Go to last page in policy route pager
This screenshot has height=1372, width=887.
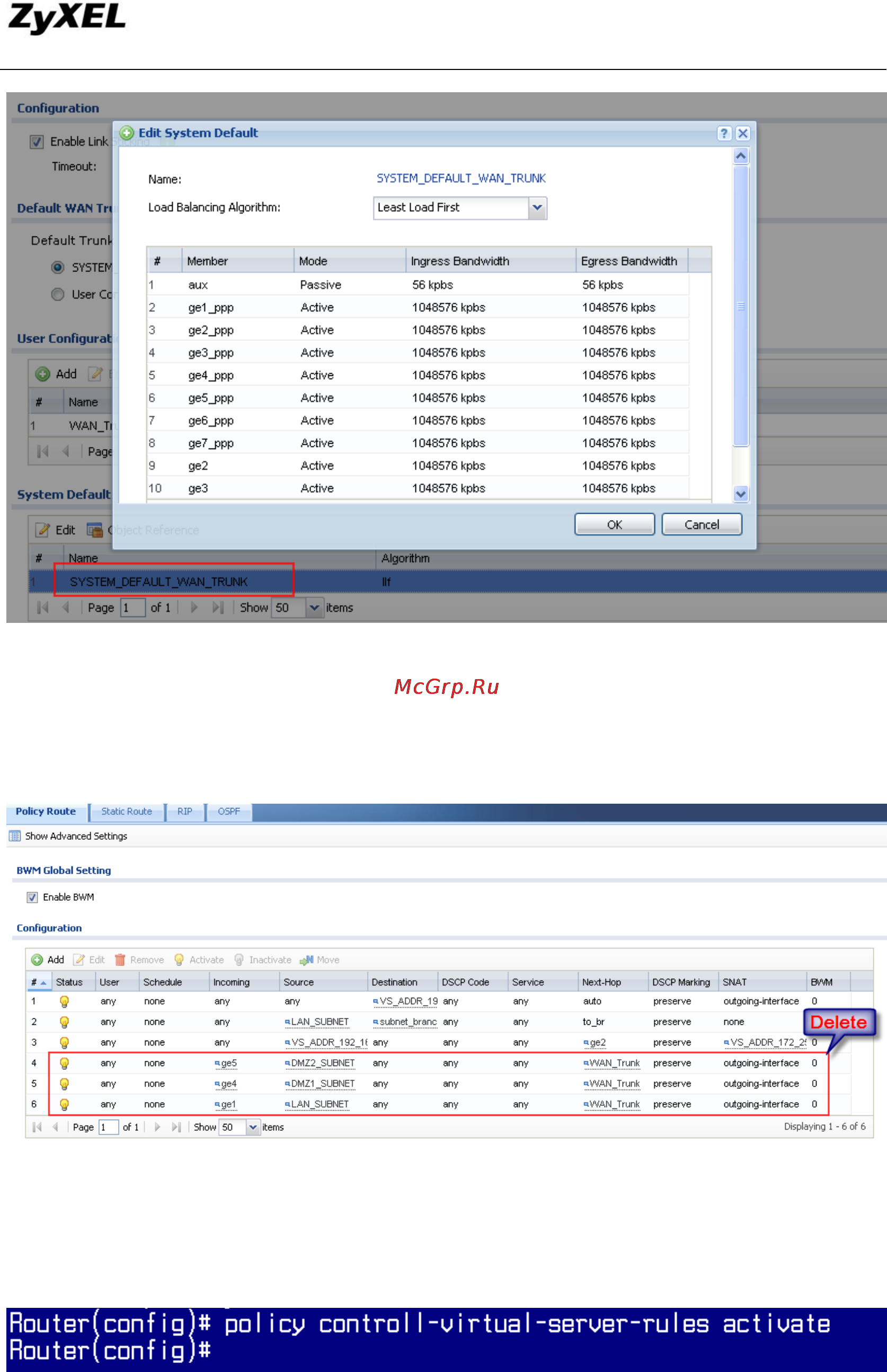pos(176,1127)
